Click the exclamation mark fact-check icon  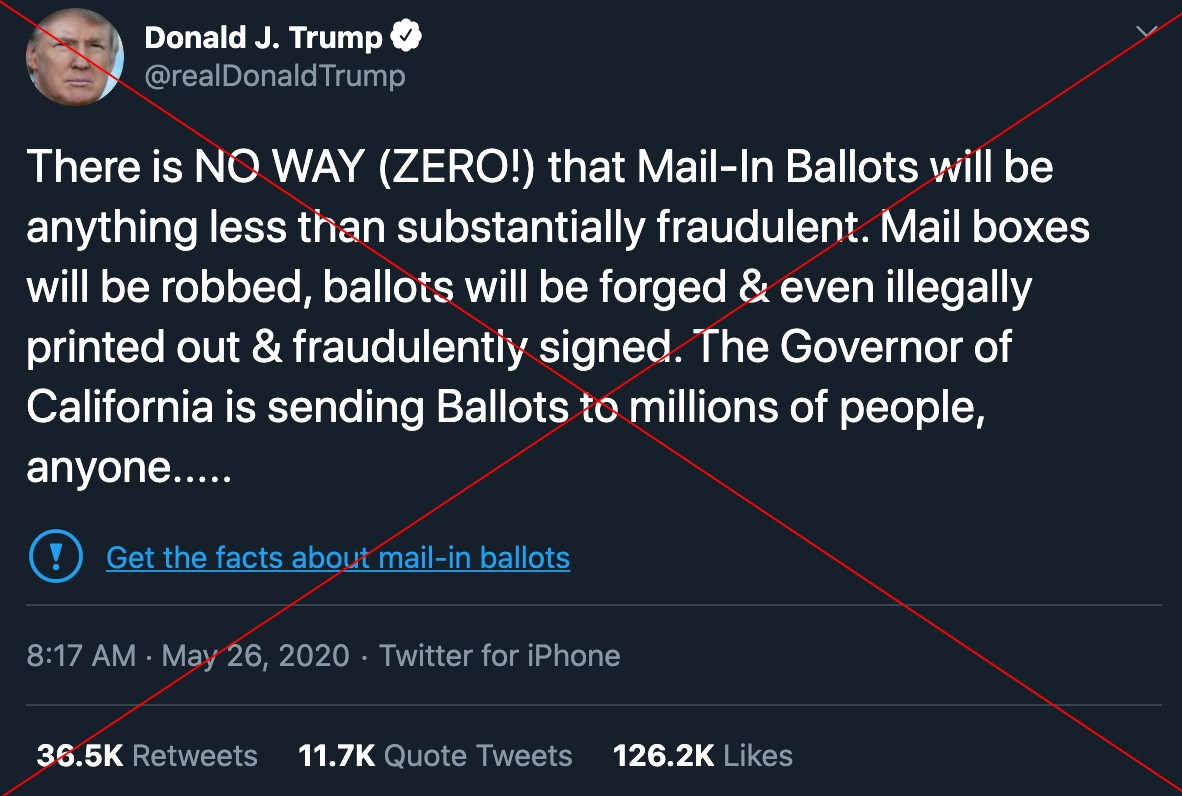click(x=56, y=556)
